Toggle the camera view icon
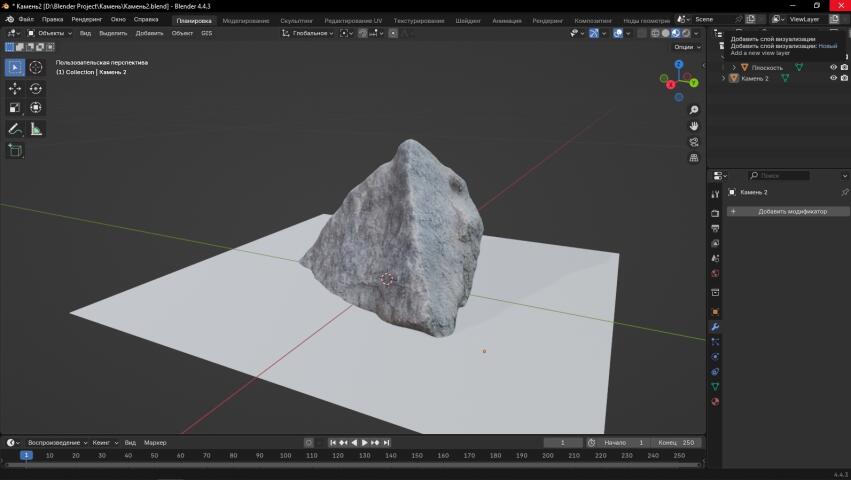 coord(694,142)
